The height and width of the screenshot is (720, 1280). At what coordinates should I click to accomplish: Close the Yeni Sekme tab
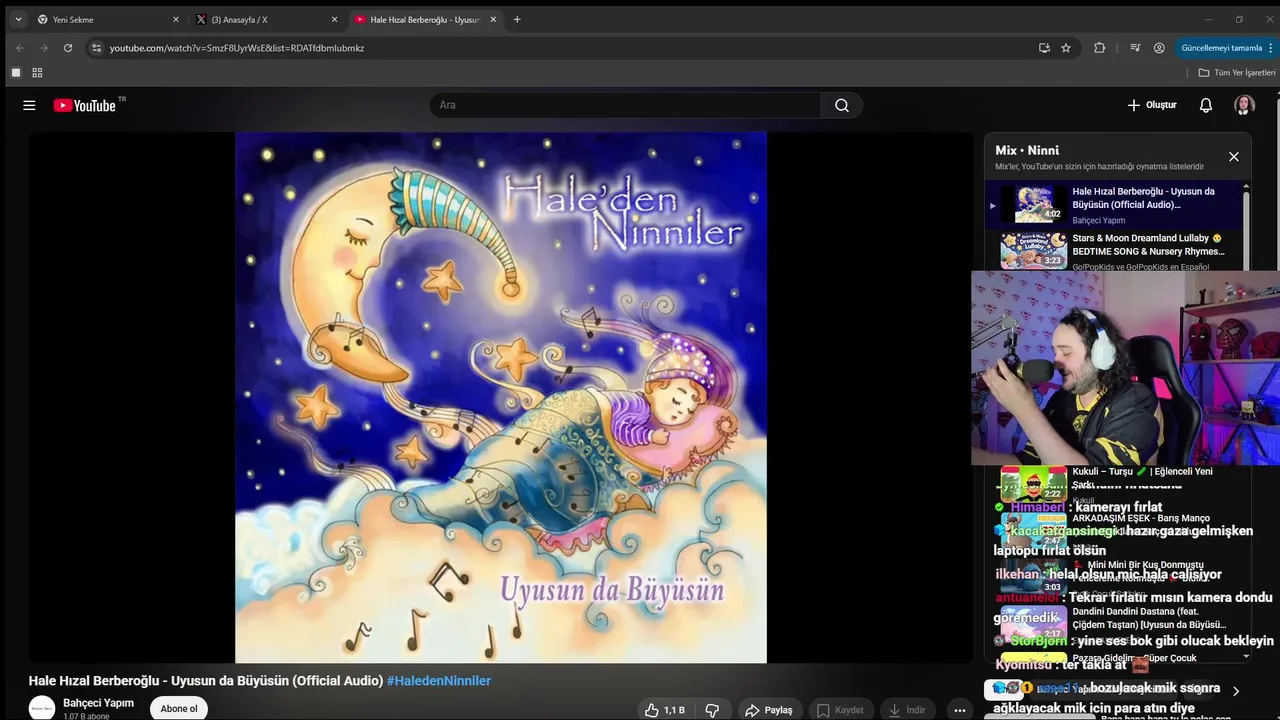pos(176,19)
